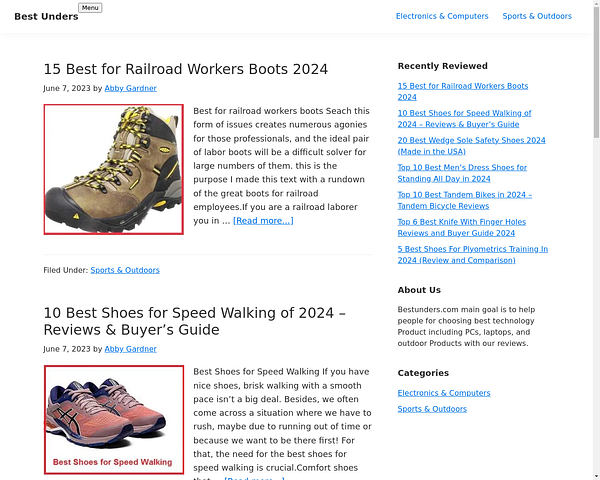Open sidebar link Top 10 Best Tandem Bikes
Image resolution: width=600 pixels, height=480 pixels.
click(x=465, y=200)
